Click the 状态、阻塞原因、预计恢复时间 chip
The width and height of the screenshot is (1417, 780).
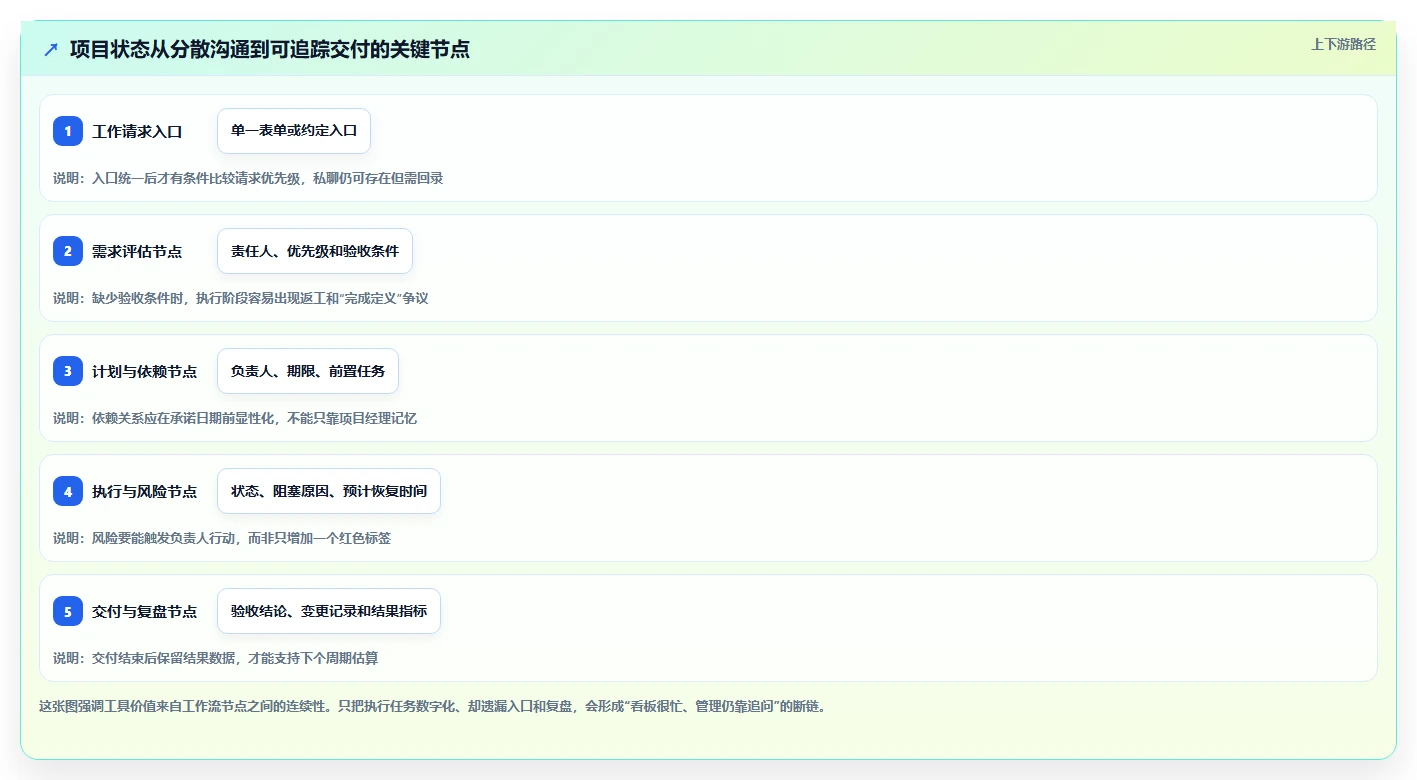point(329,491)
